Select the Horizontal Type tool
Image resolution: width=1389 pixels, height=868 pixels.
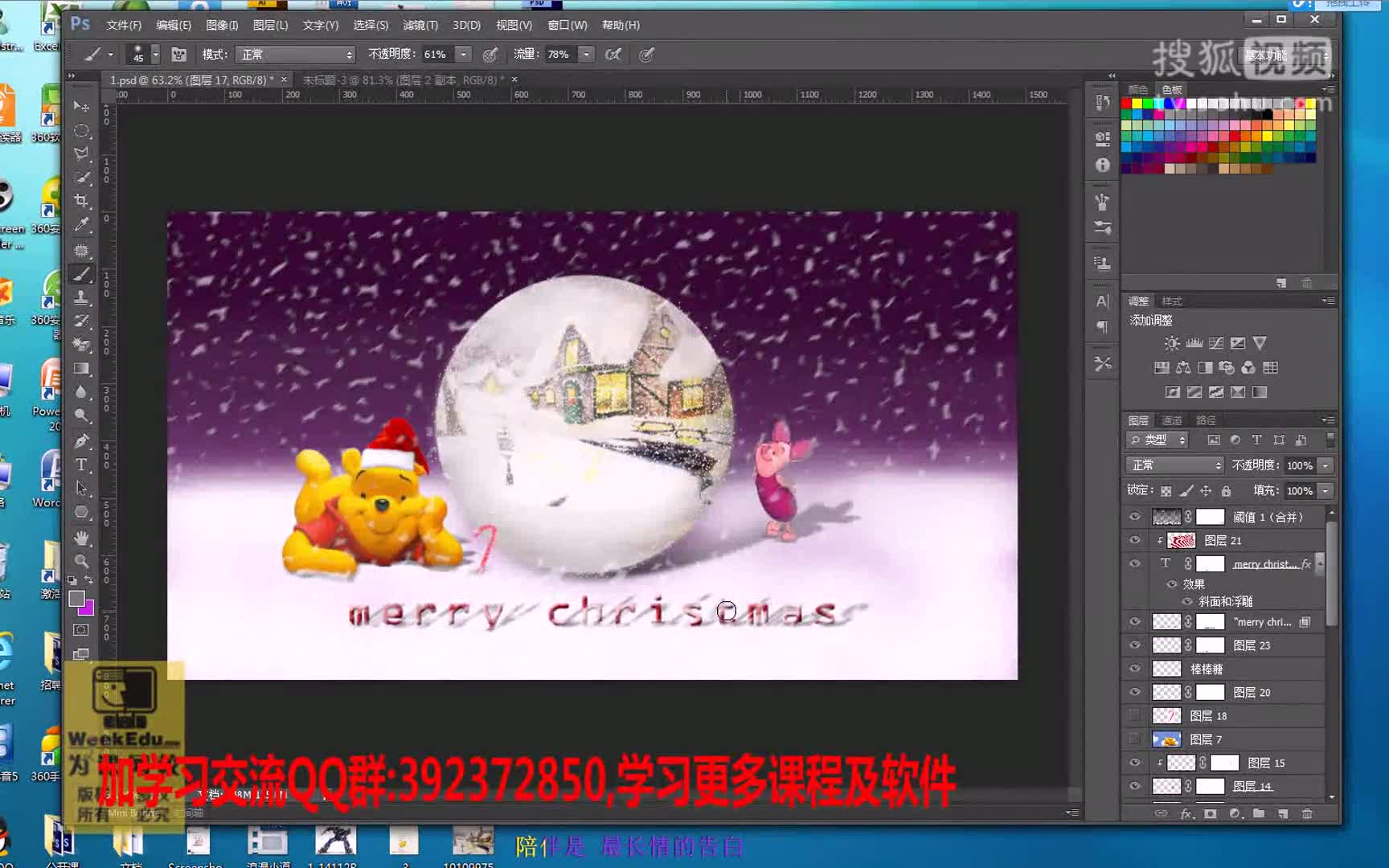click(81, 465)
